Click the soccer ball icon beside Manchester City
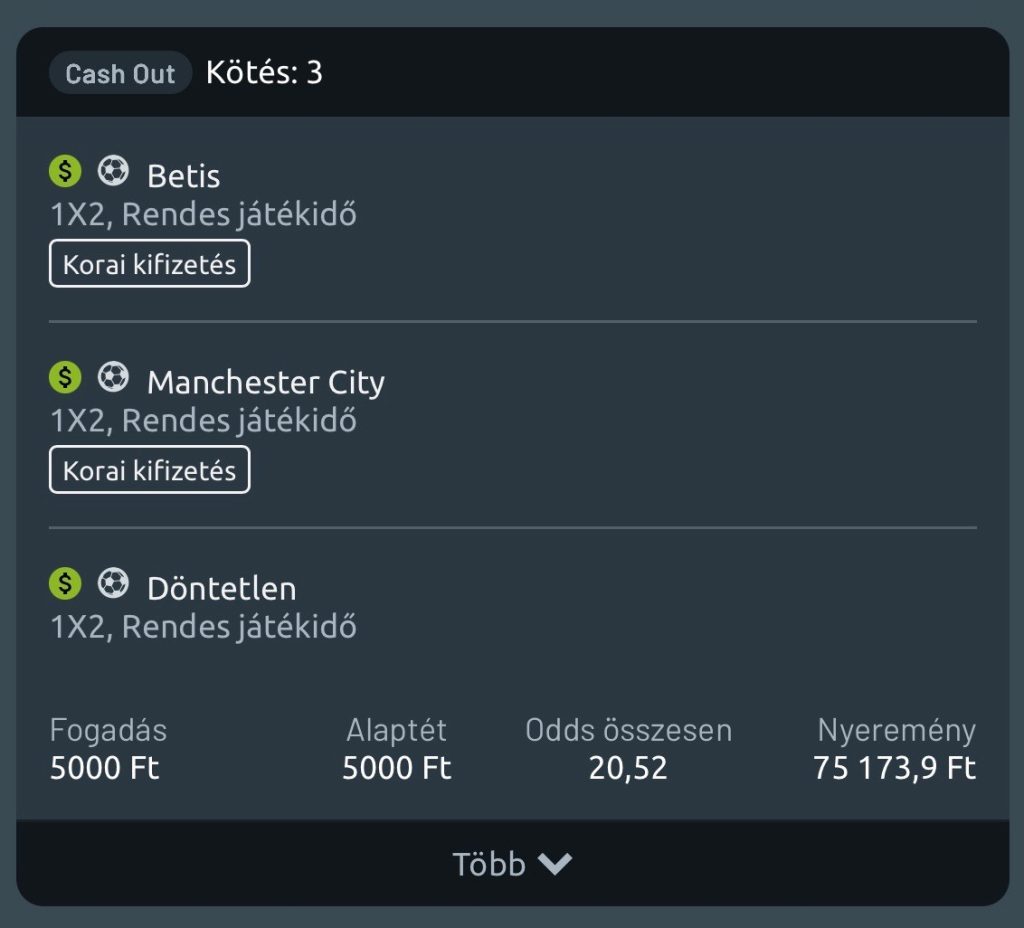 (x=113, y=377)
